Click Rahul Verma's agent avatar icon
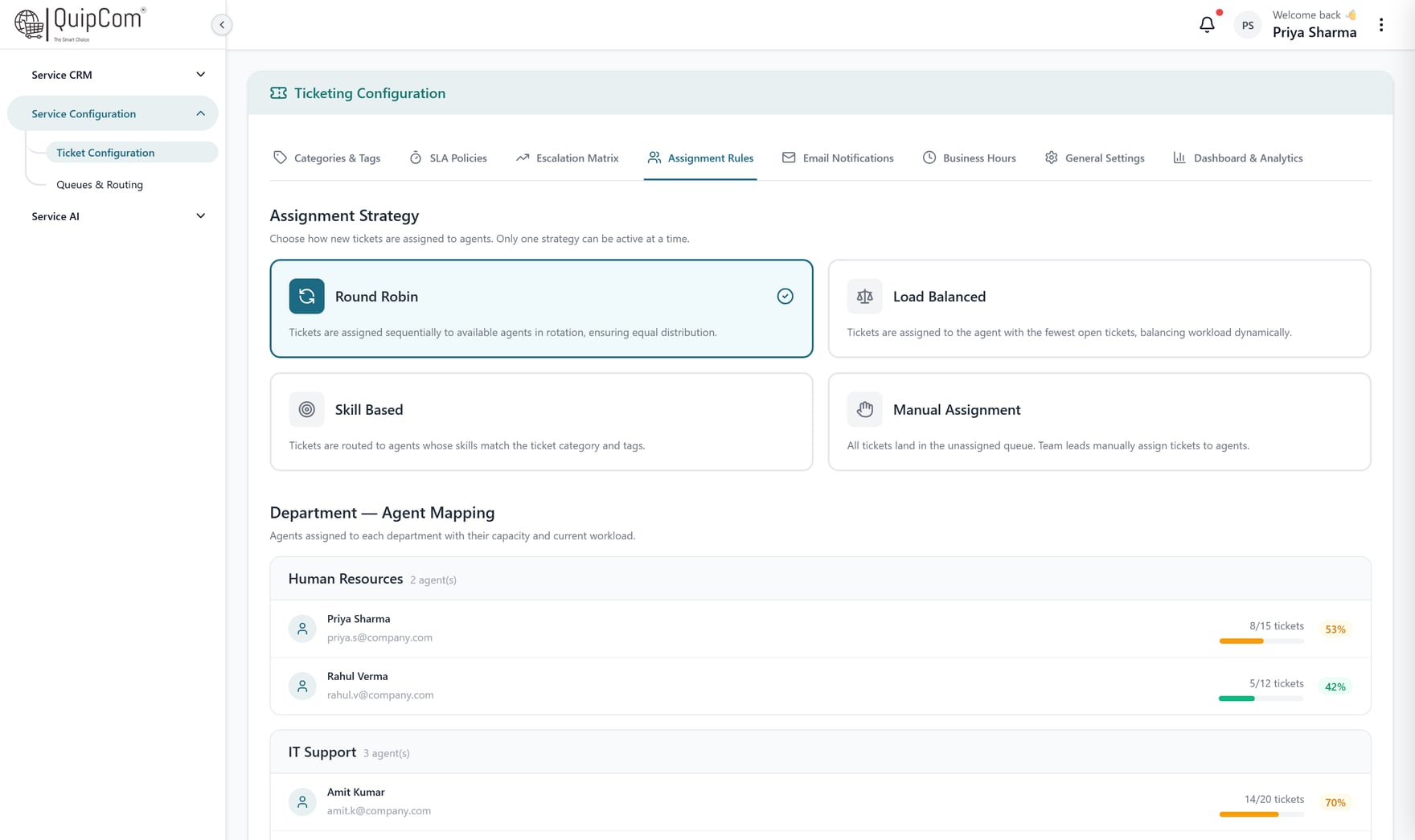Viewport: 1415px width, 840px height. [x=302, y=686]
